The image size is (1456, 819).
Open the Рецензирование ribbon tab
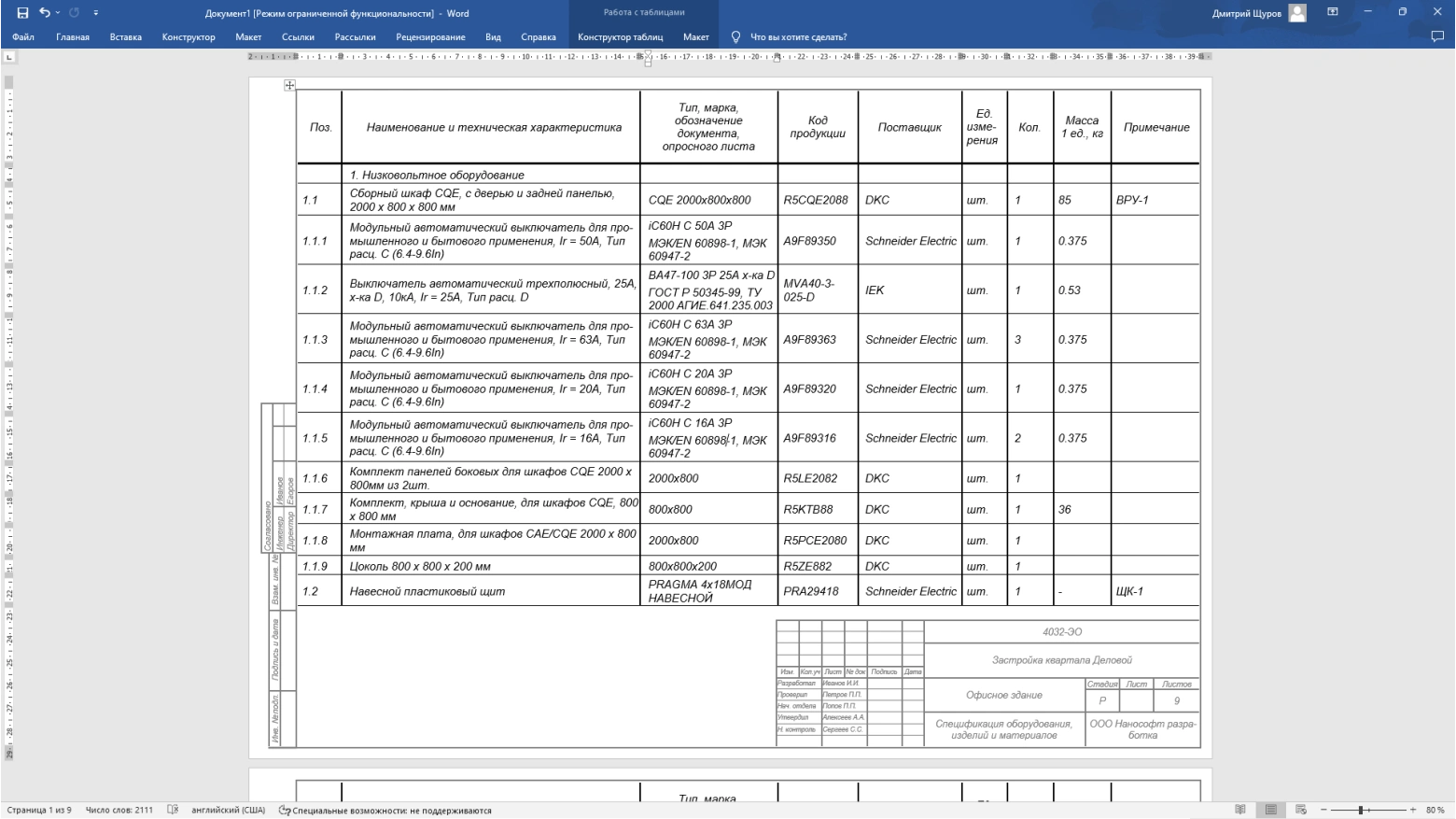pos(430,37)
